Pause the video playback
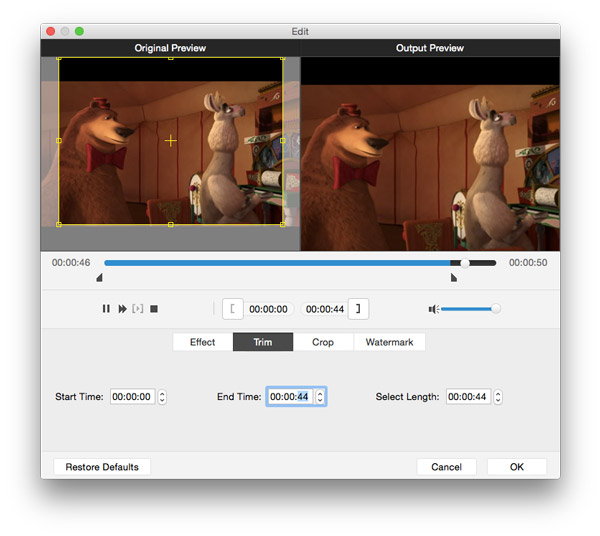Image resolution: width=600 pixels, height=536 pixels. (106, 309)
